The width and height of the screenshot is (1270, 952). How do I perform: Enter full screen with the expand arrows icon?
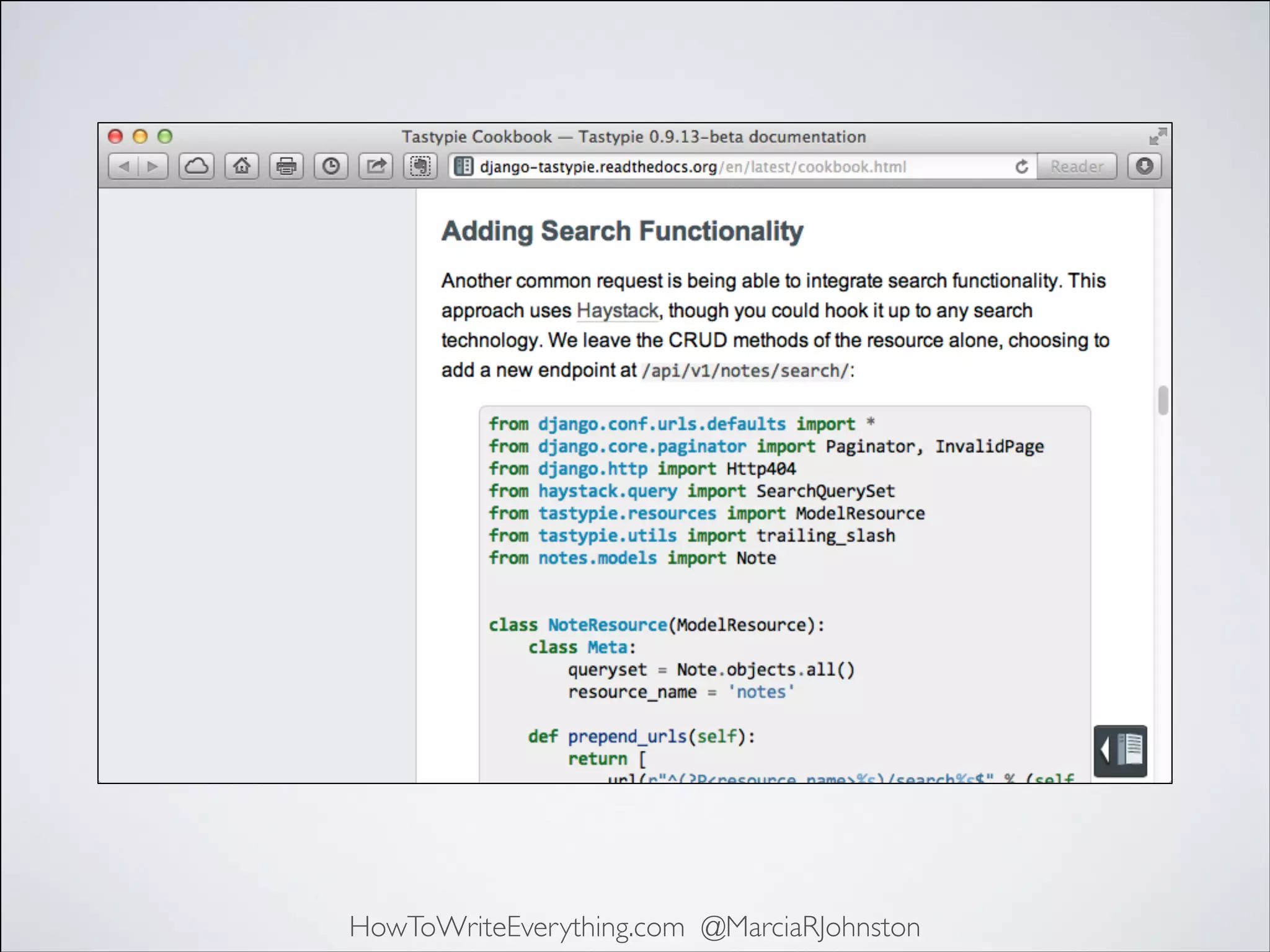[x=1158, y=137]
